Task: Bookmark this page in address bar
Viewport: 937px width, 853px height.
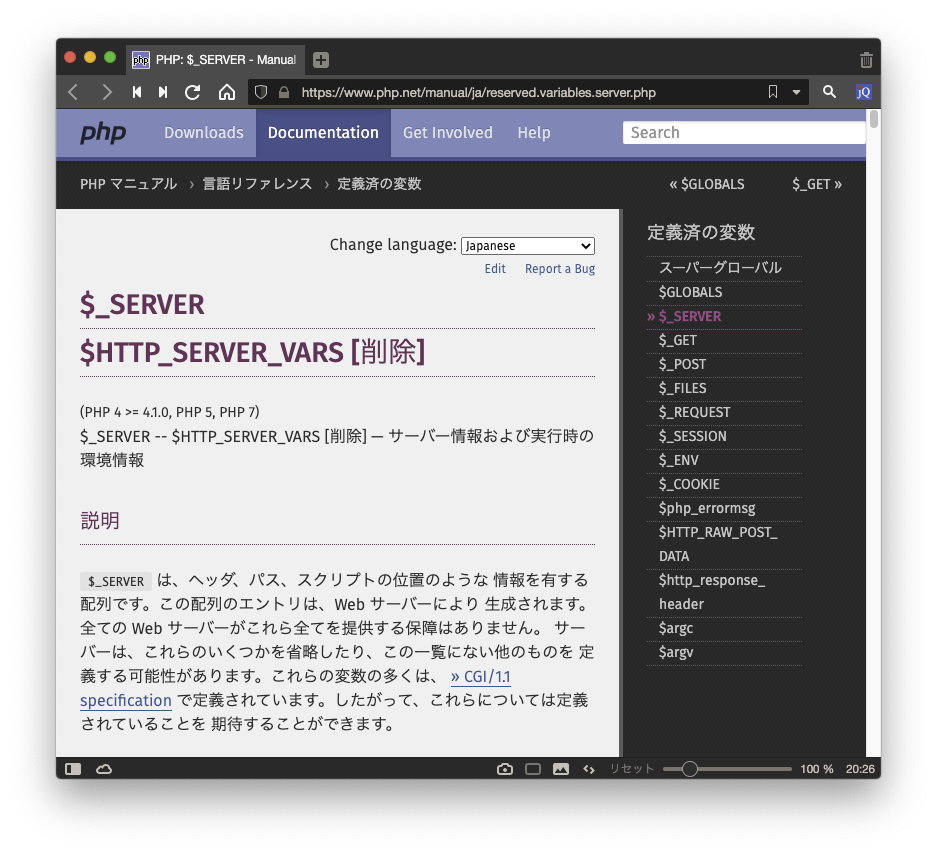Action: [x=773, y=92]
